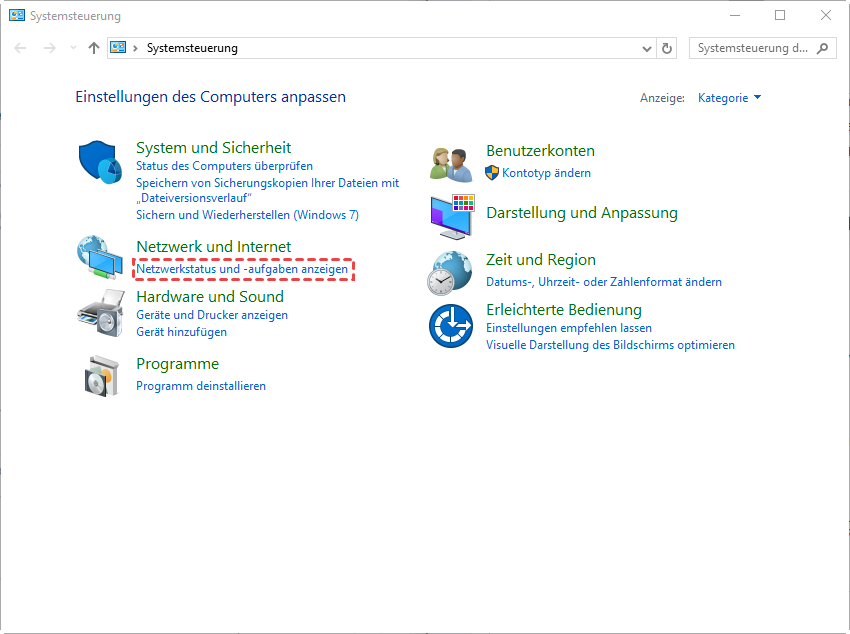Open Programm deinstallieren link

201,386
